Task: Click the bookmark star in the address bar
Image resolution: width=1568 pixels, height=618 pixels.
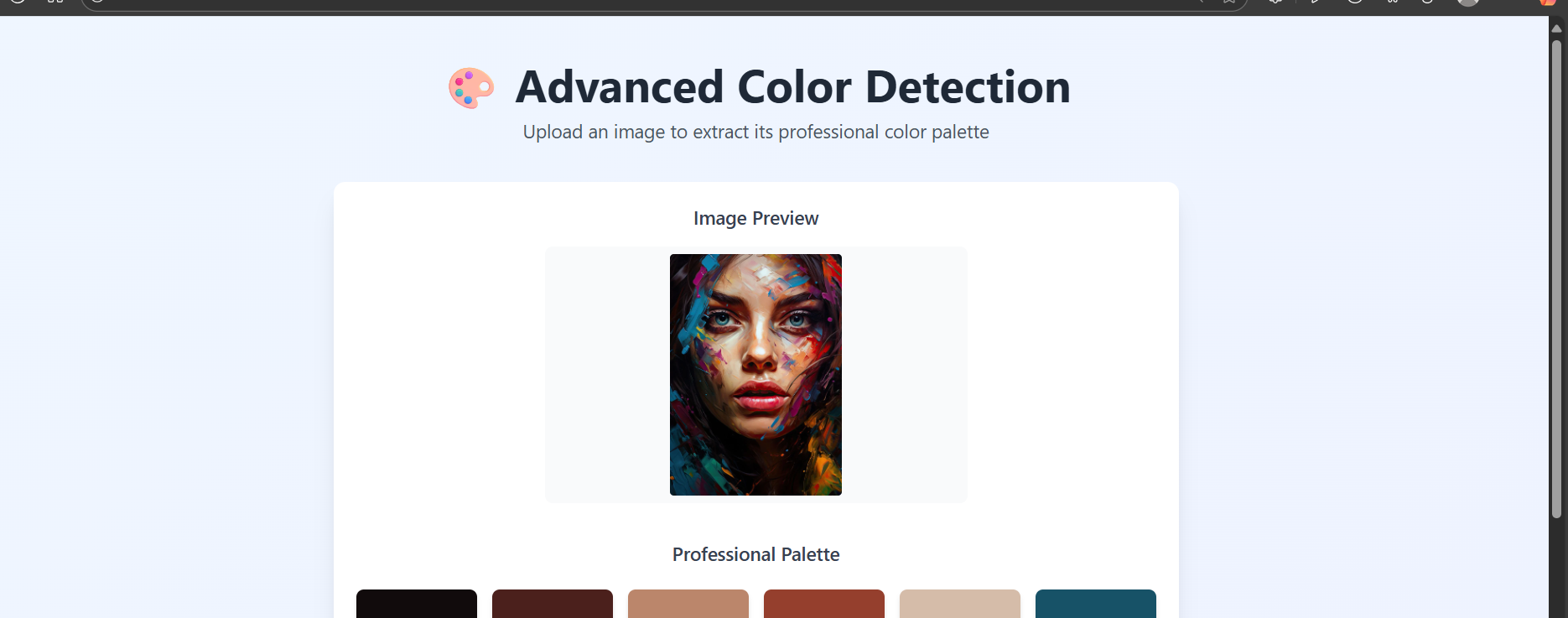Action: (1228, 3)
